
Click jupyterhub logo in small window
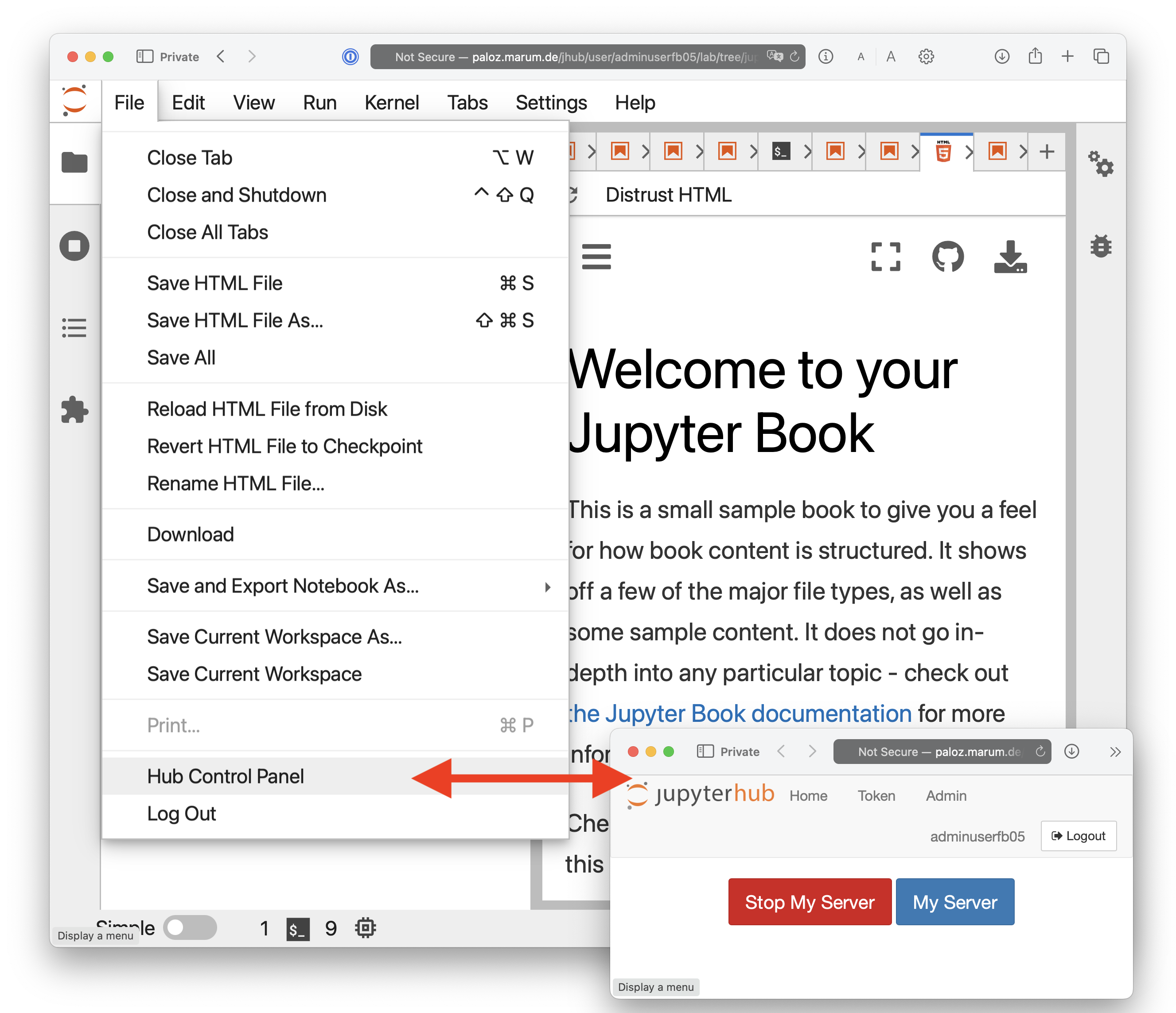(x=701, y=794)
